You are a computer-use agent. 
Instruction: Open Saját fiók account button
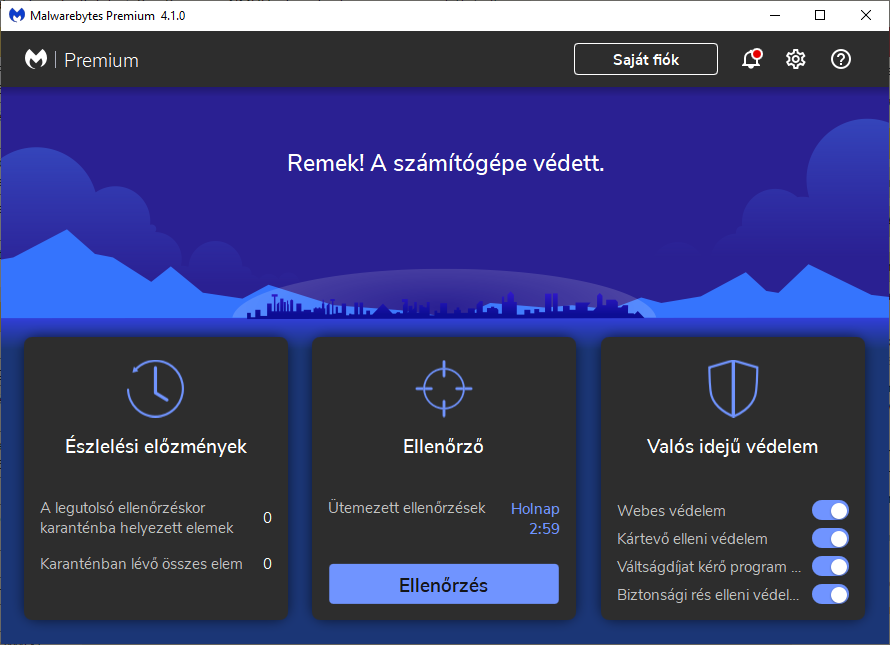(x=645, y=59)
